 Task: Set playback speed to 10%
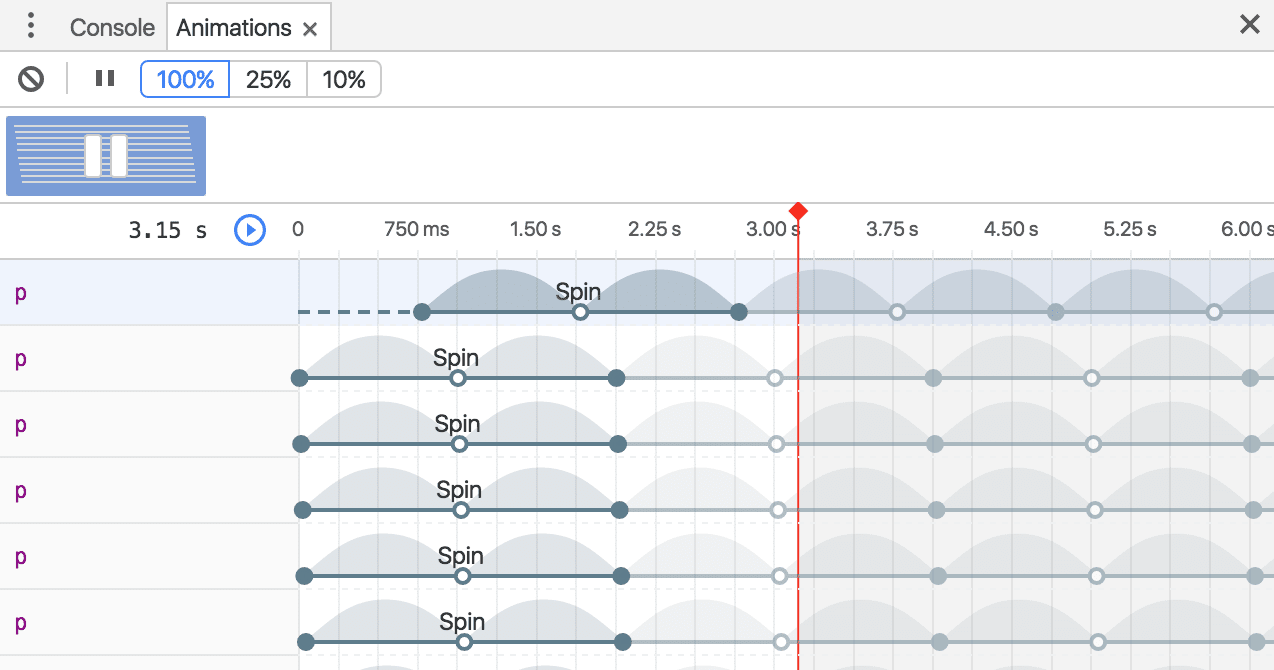point(344,80)
